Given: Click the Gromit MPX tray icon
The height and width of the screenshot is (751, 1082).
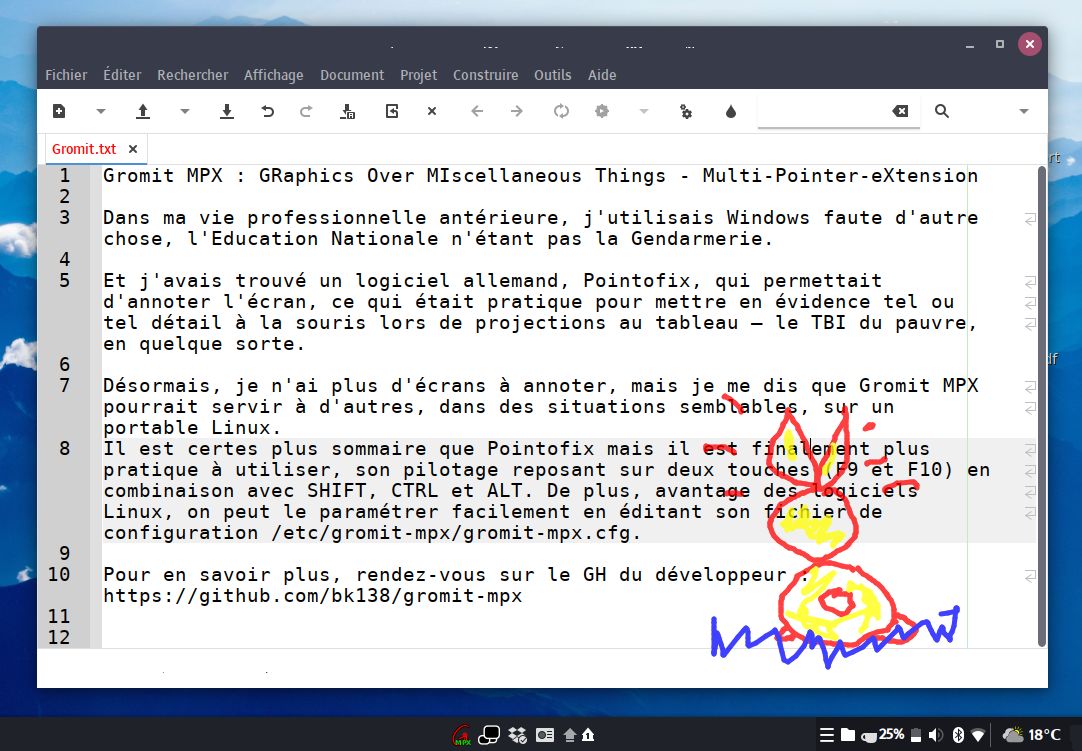Looking at the screenshot, I should (461, 735).
